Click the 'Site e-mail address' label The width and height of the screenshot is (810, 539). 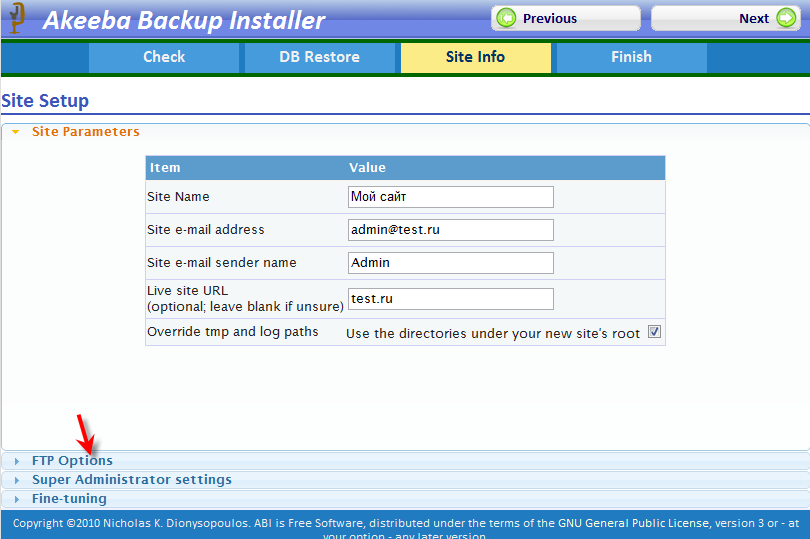(x=206, y=230)
